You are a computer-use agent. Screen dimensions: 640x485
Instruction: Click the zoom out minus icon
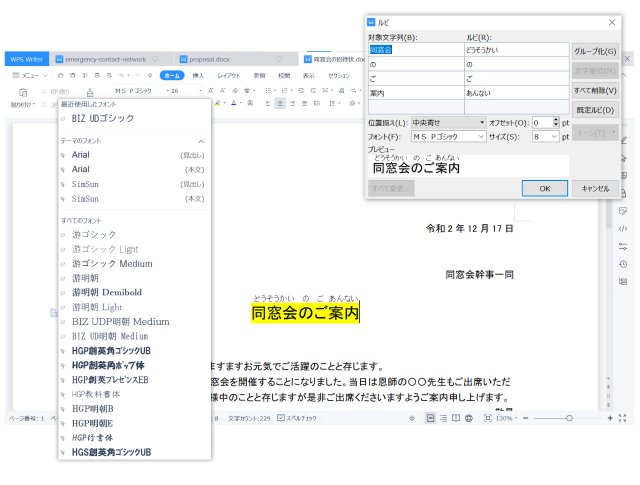pos(526,418)
